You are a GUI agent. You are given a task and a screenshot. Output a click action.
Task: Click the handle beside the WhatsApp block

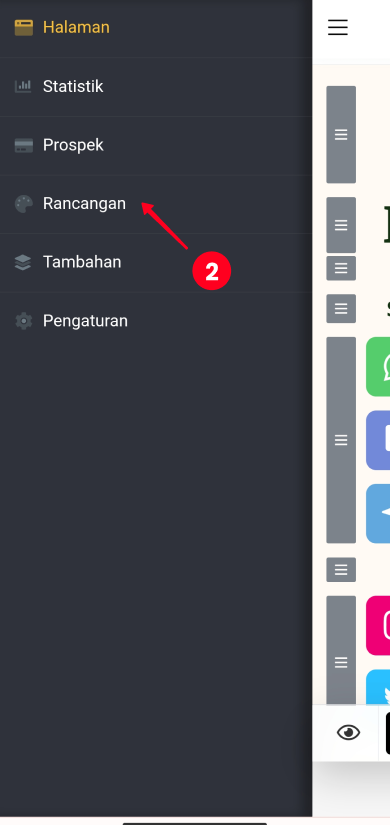[x=341, y=440]
